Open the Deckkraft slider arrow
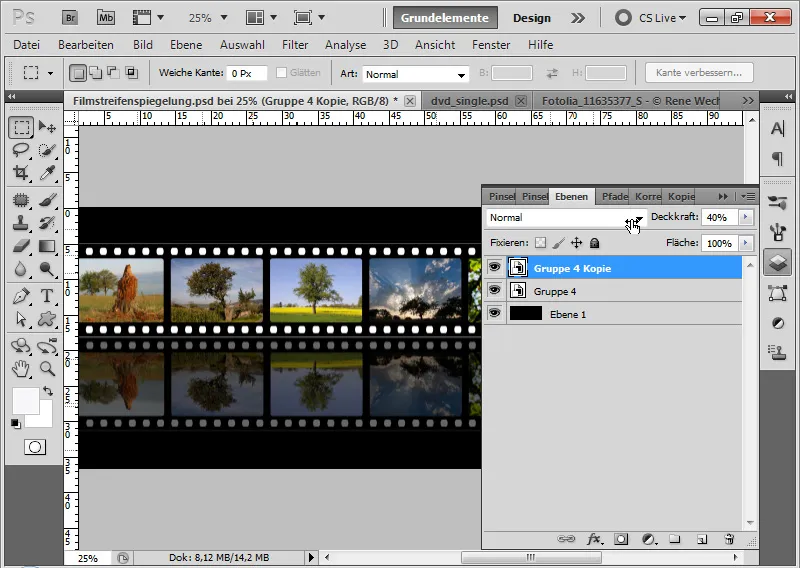Screen dimensions: 800x568 (x=746, y=217)
